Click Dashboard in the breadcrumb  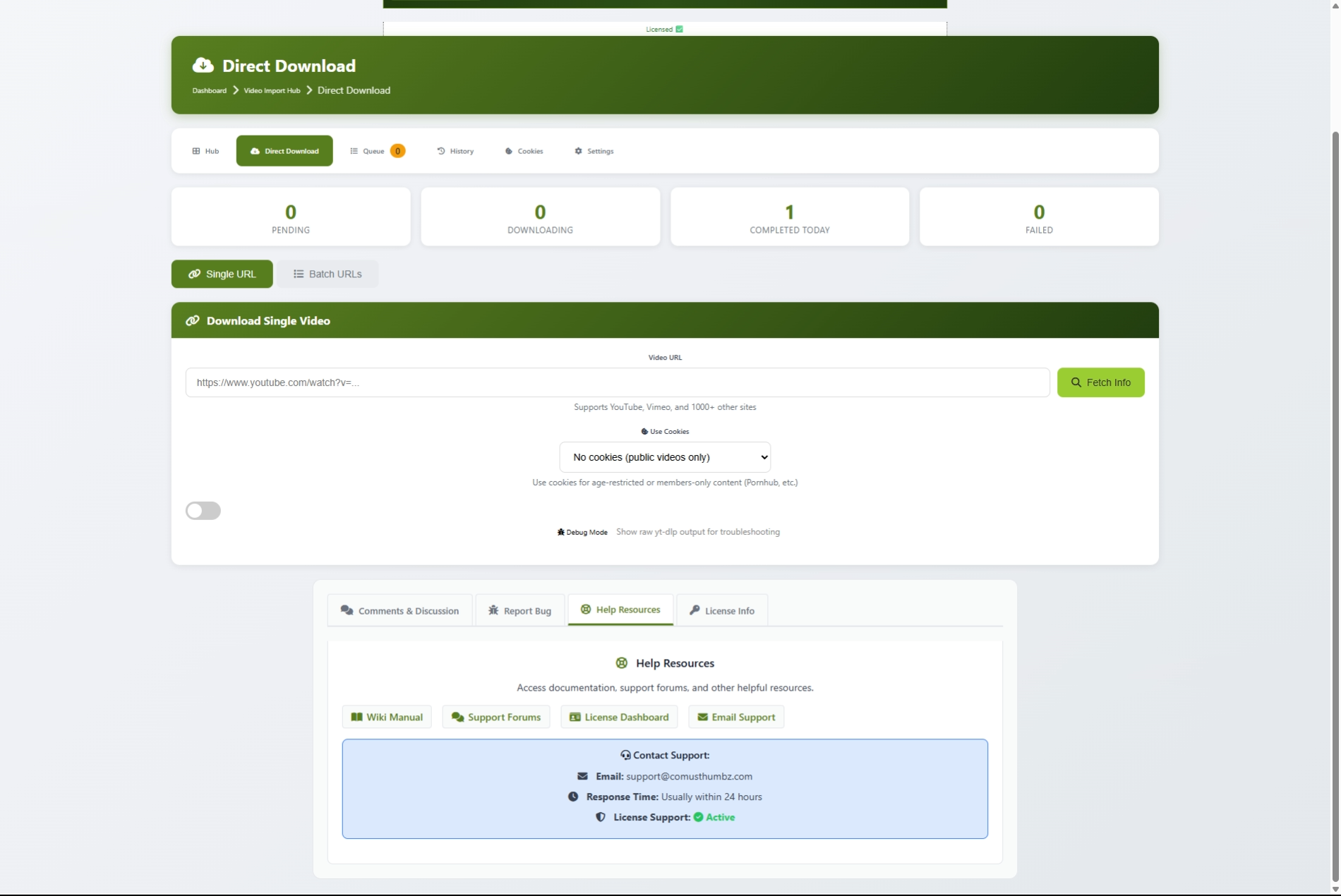tap(210, 91)
